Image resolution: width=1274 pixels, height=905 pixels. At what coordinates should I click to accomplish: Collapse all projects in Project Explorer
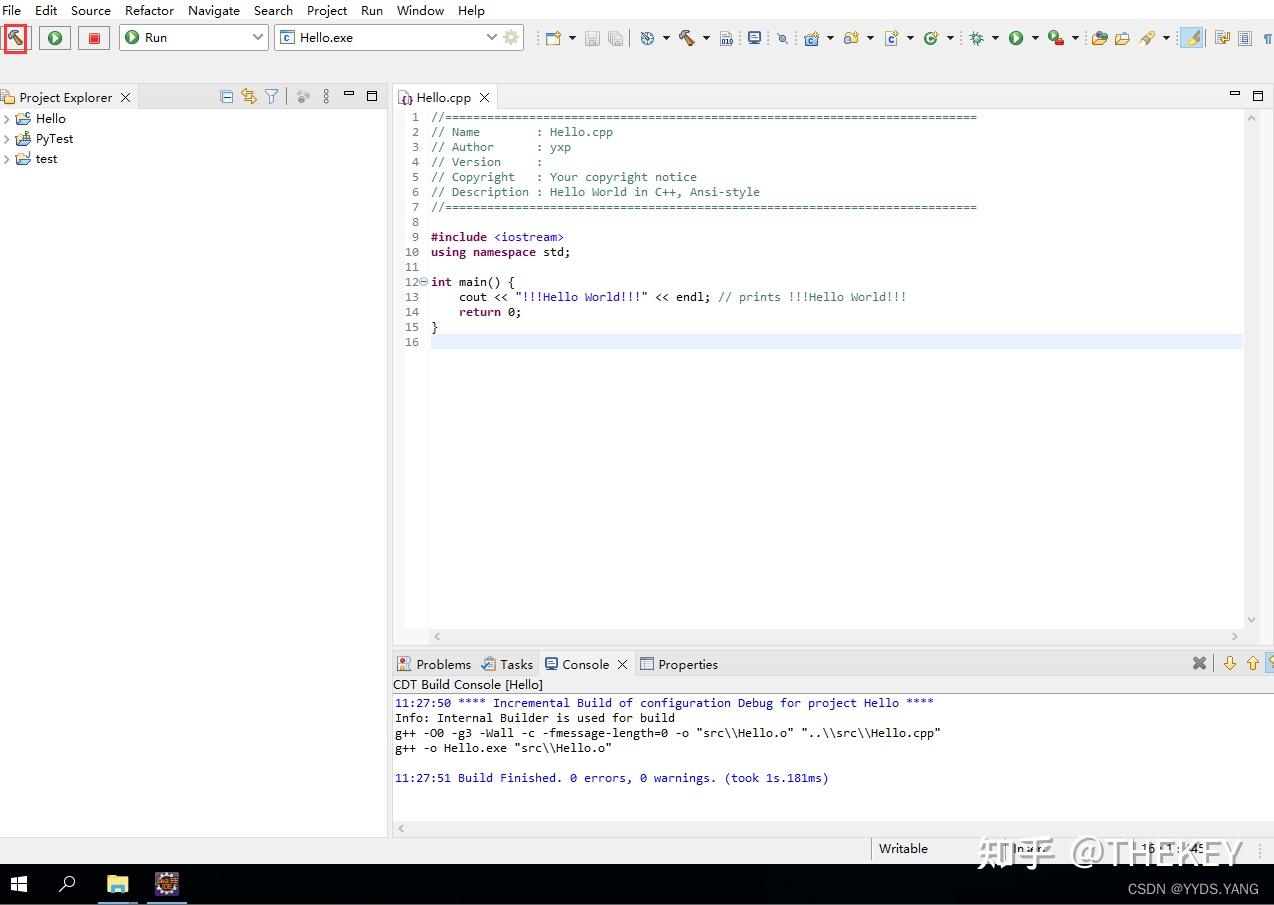click(227, 96)
